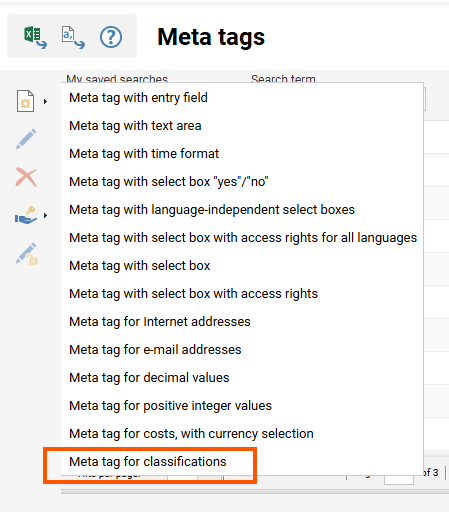Select Meta tag for classifications
This screenshot has height=512, width=449.
tap(148, 462)
